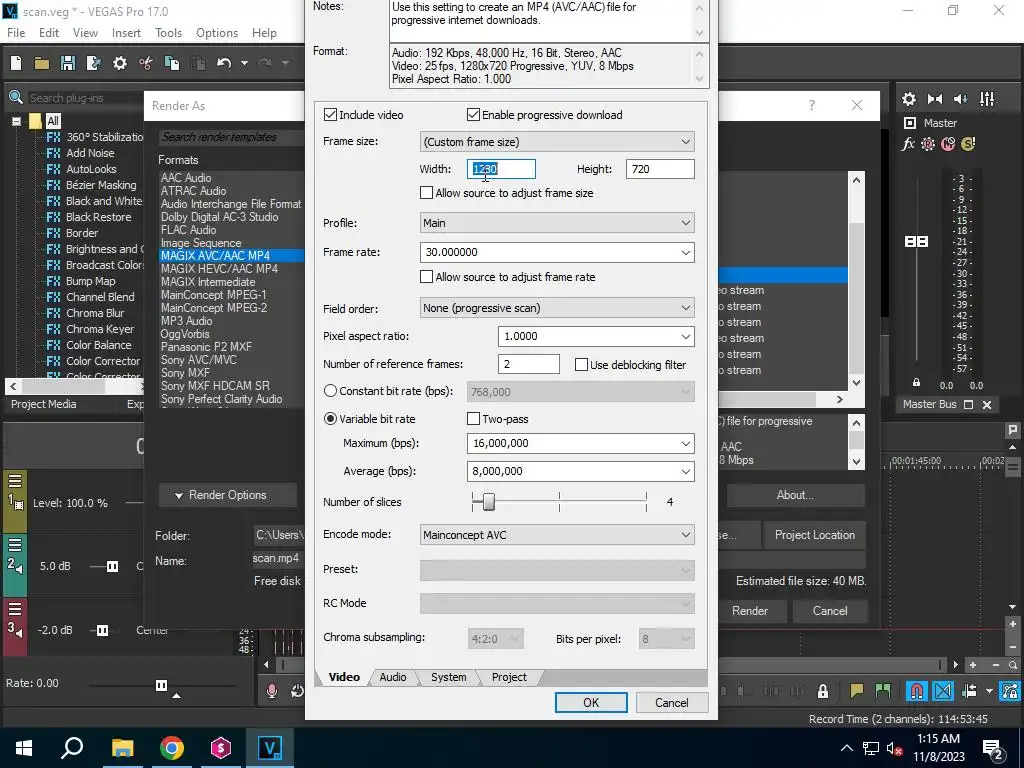Open Encode mode dropdown

[x=557, y=535]
